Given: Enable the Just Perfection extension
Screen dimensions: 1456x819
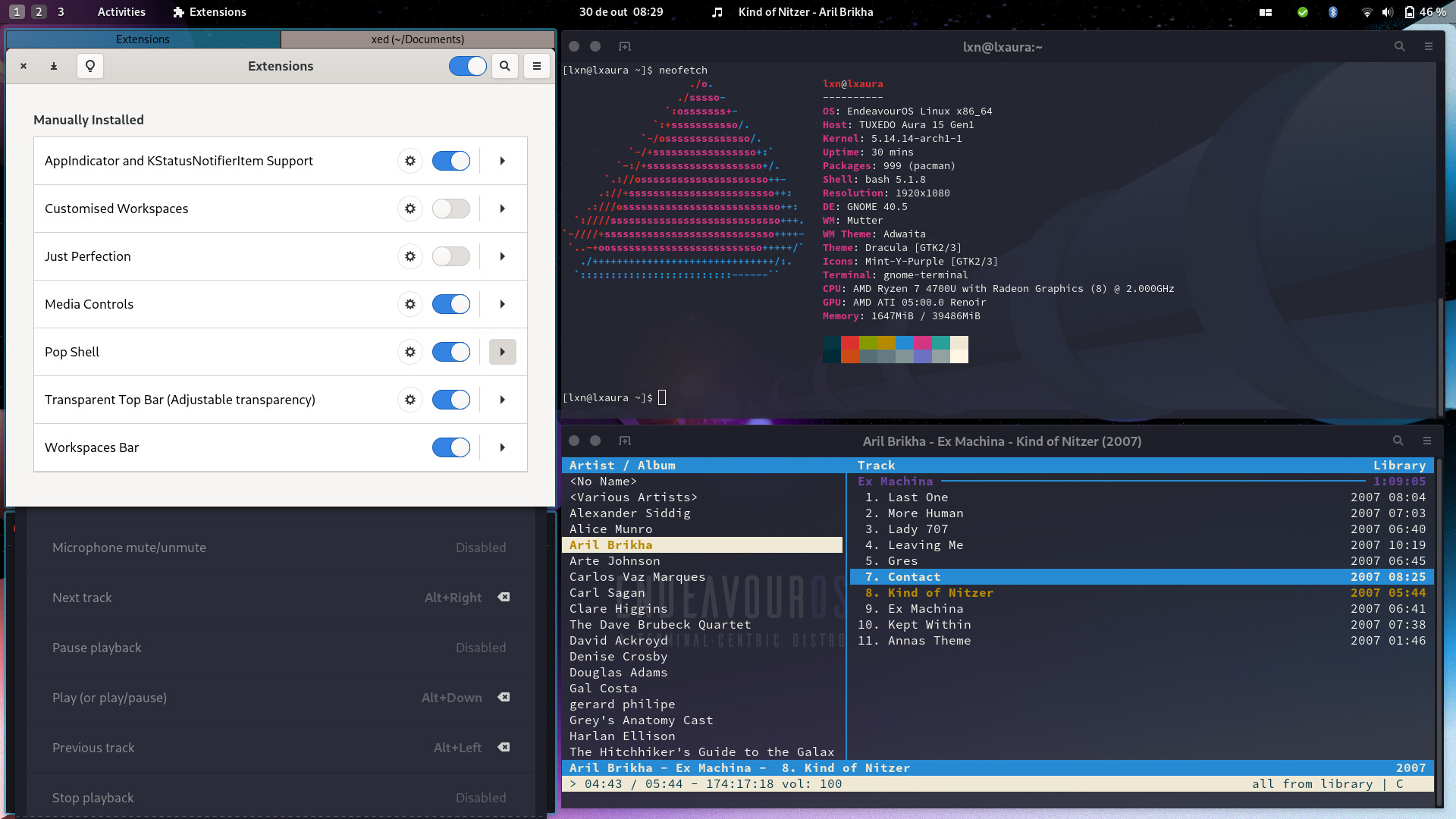Looking at the screenshot, I should pyautogui.click(x=450, y=256).
